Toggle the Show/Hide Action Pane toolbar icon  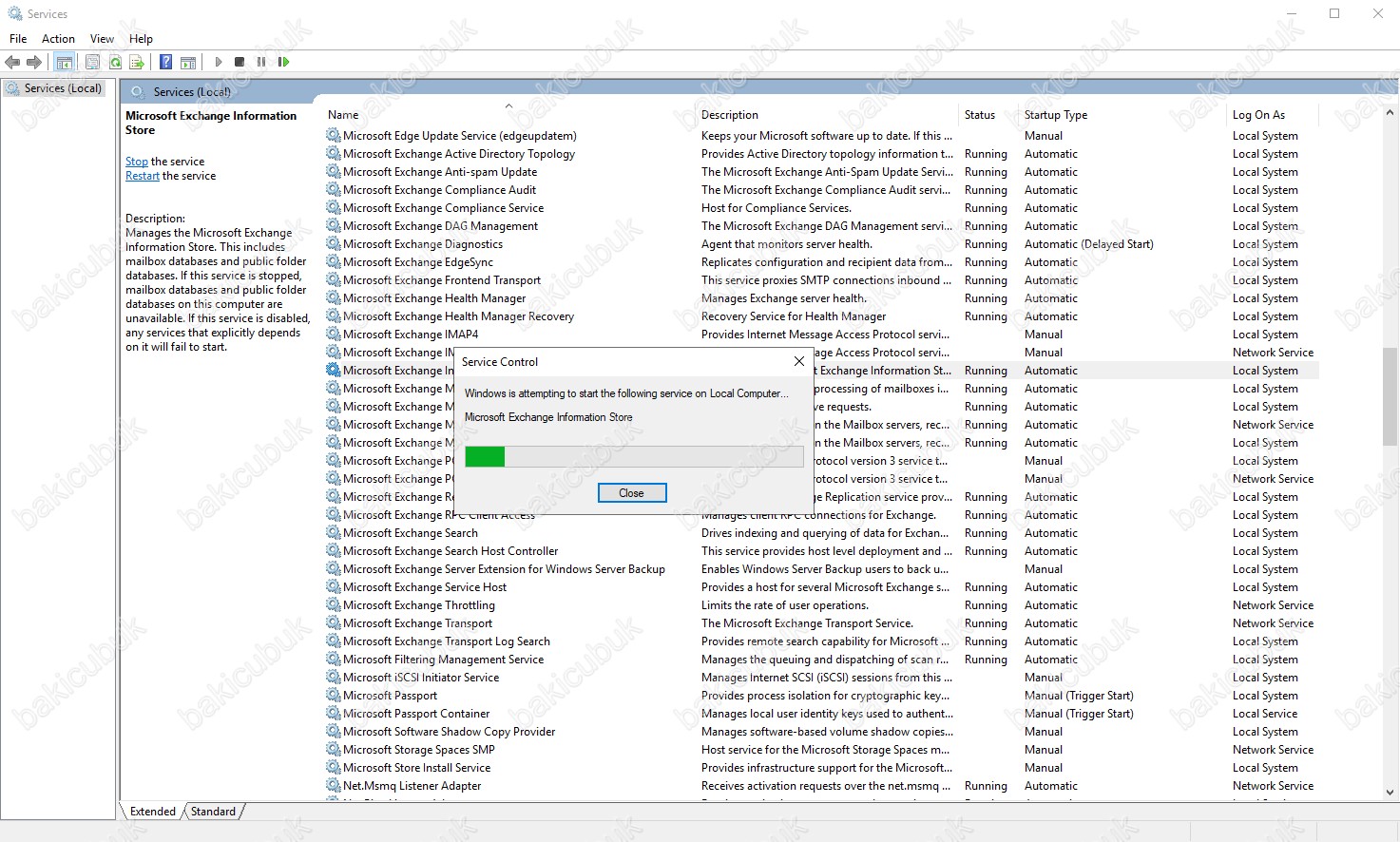[188, 62]
